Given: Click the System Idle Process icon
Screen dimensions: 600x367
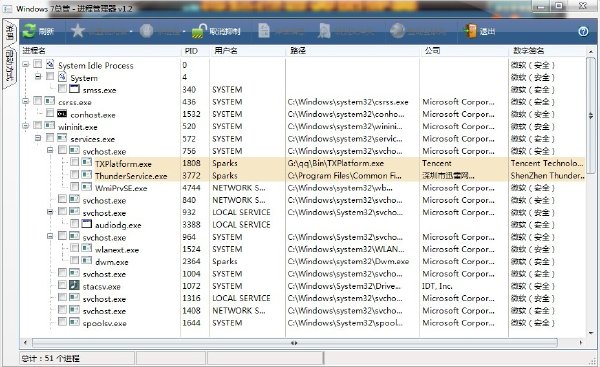Looking at the screenshot, I should tap(50, 65).
